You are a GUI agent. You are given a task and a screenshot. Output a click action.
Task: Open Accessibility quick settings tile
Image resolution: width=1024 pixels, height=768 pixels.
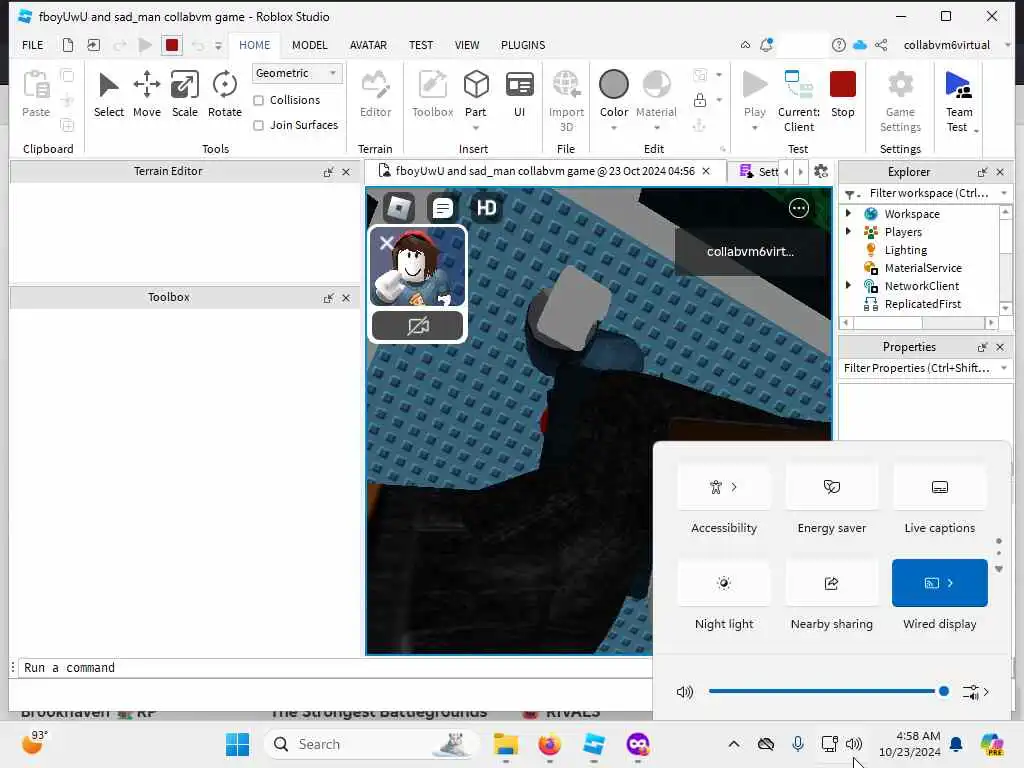(724, 487)
